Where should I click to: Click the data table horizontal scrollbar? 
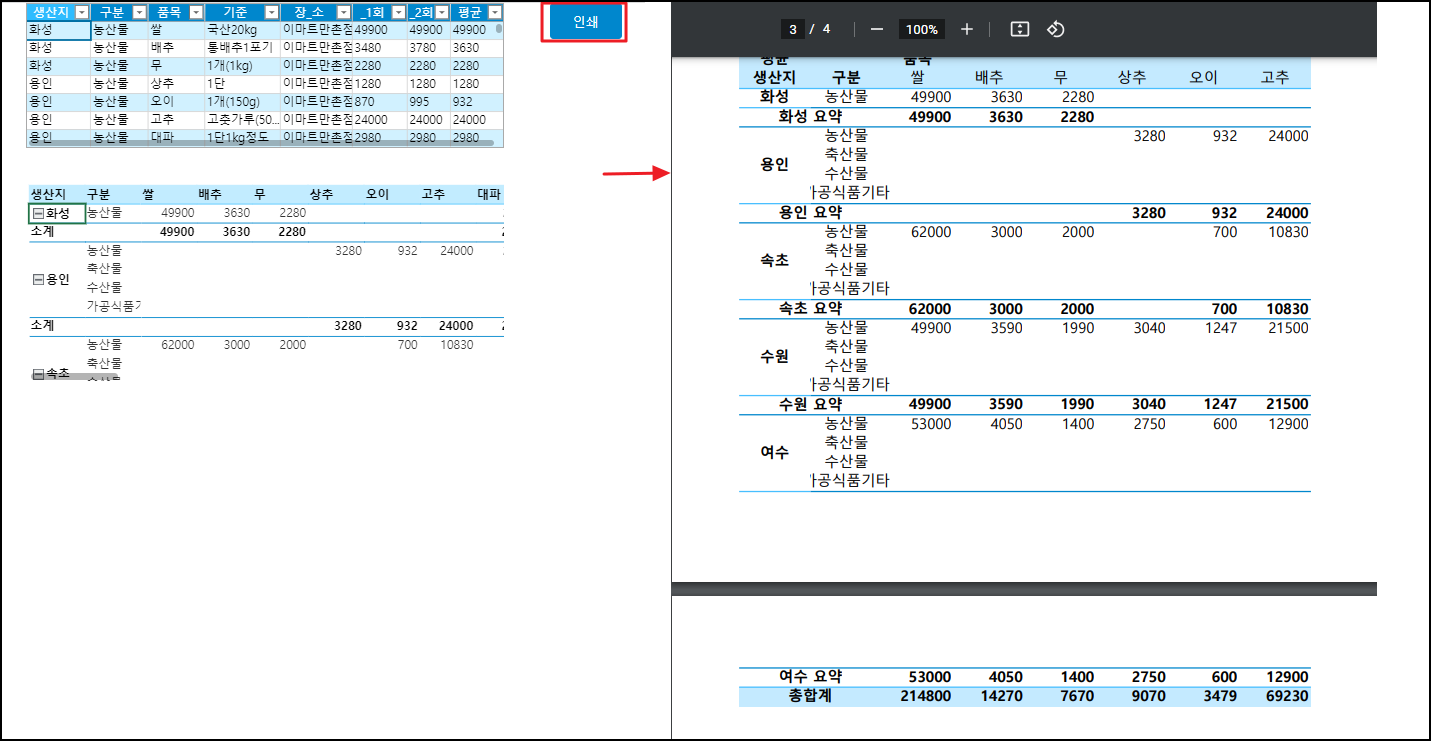point(260,144)
